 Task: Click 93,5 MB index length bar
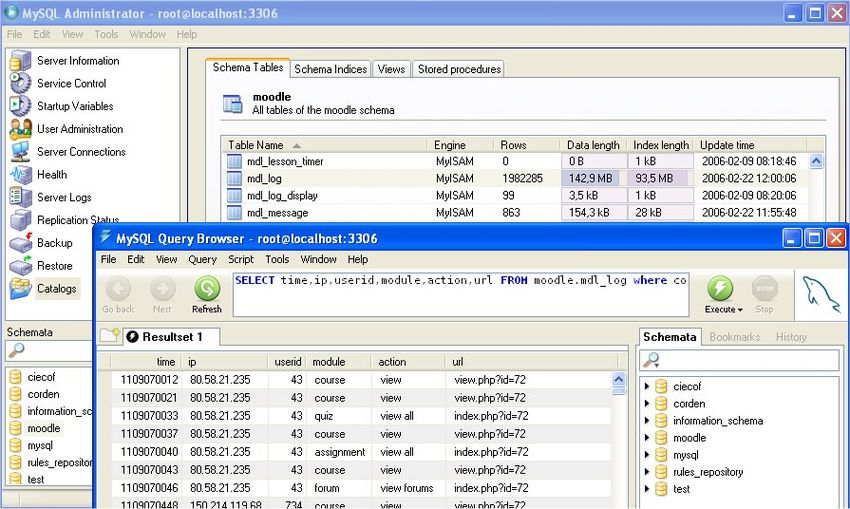660,178
